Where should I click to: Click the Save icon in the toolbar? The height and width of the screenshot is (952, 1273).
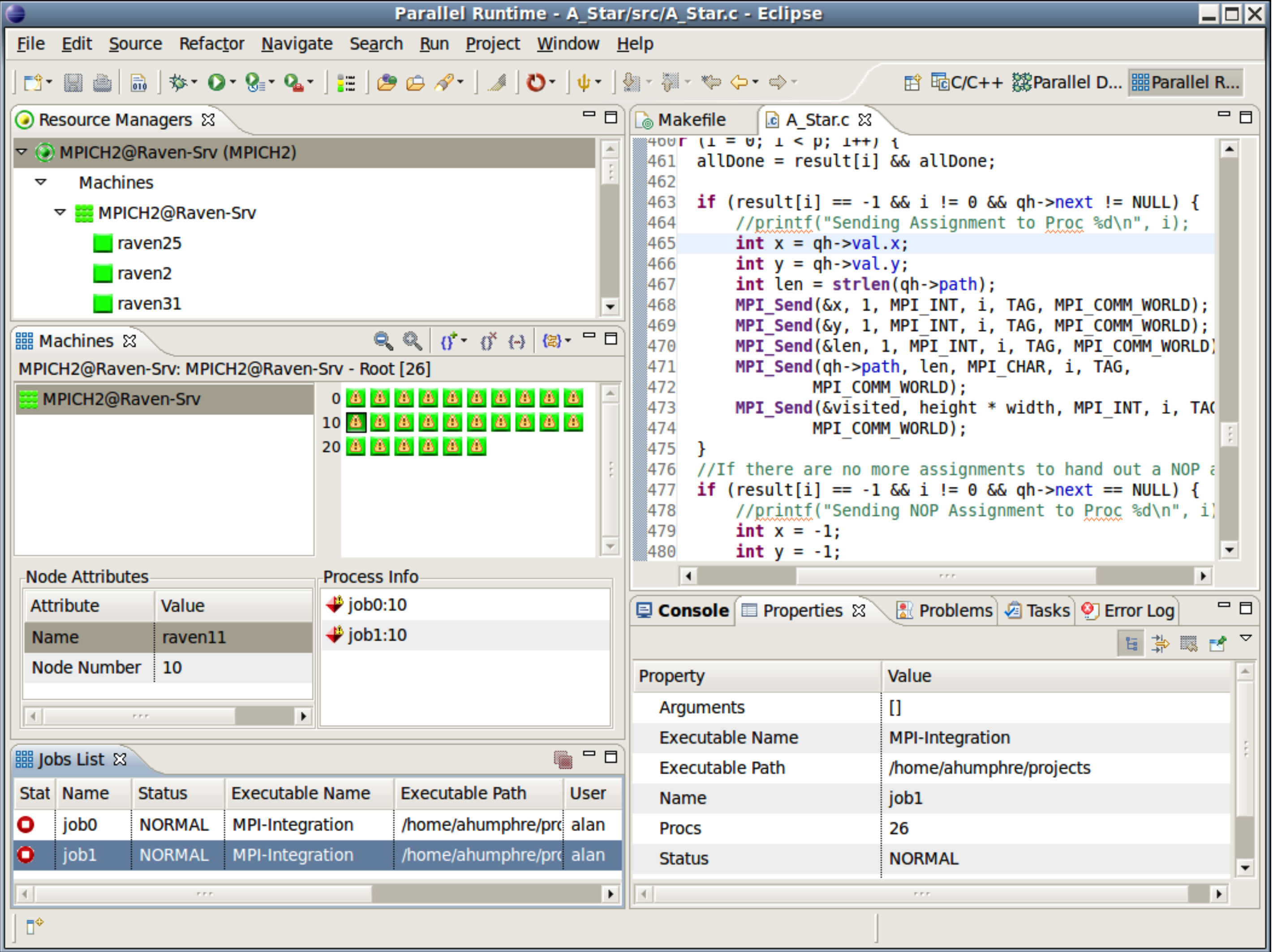point(73,83)
